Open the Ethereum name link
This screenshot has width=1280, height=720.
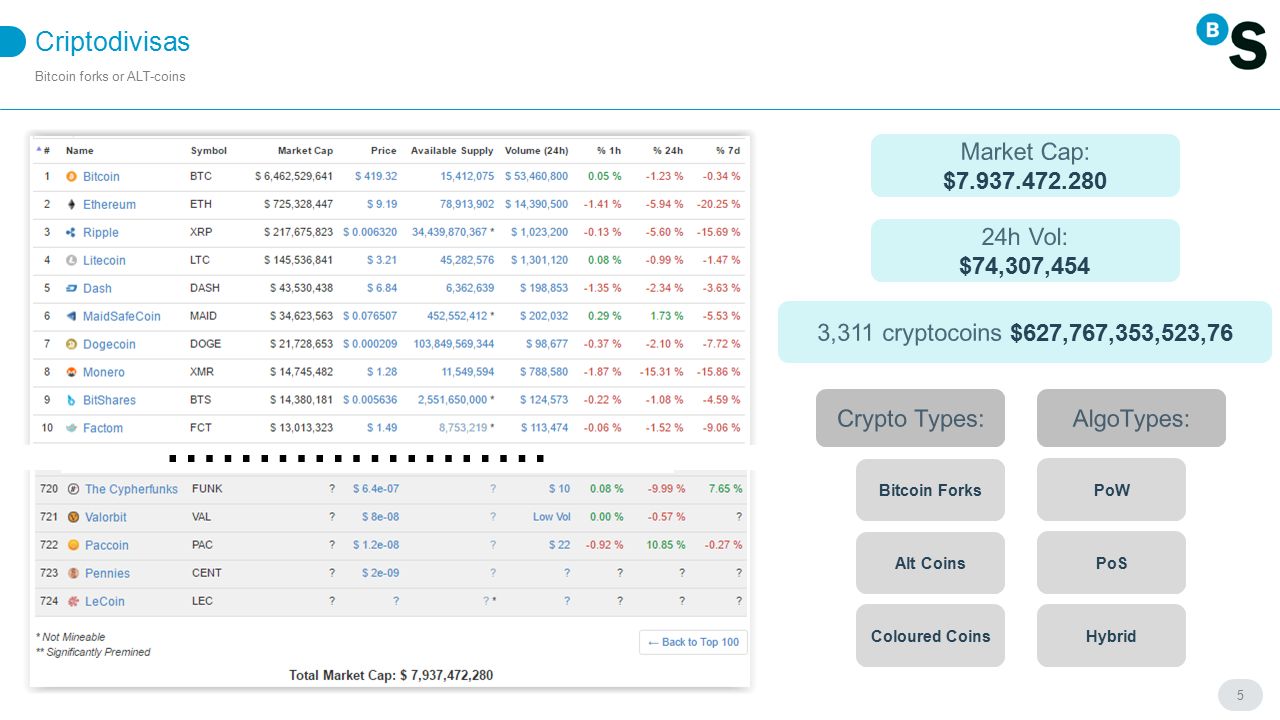[x=109, y=204]
